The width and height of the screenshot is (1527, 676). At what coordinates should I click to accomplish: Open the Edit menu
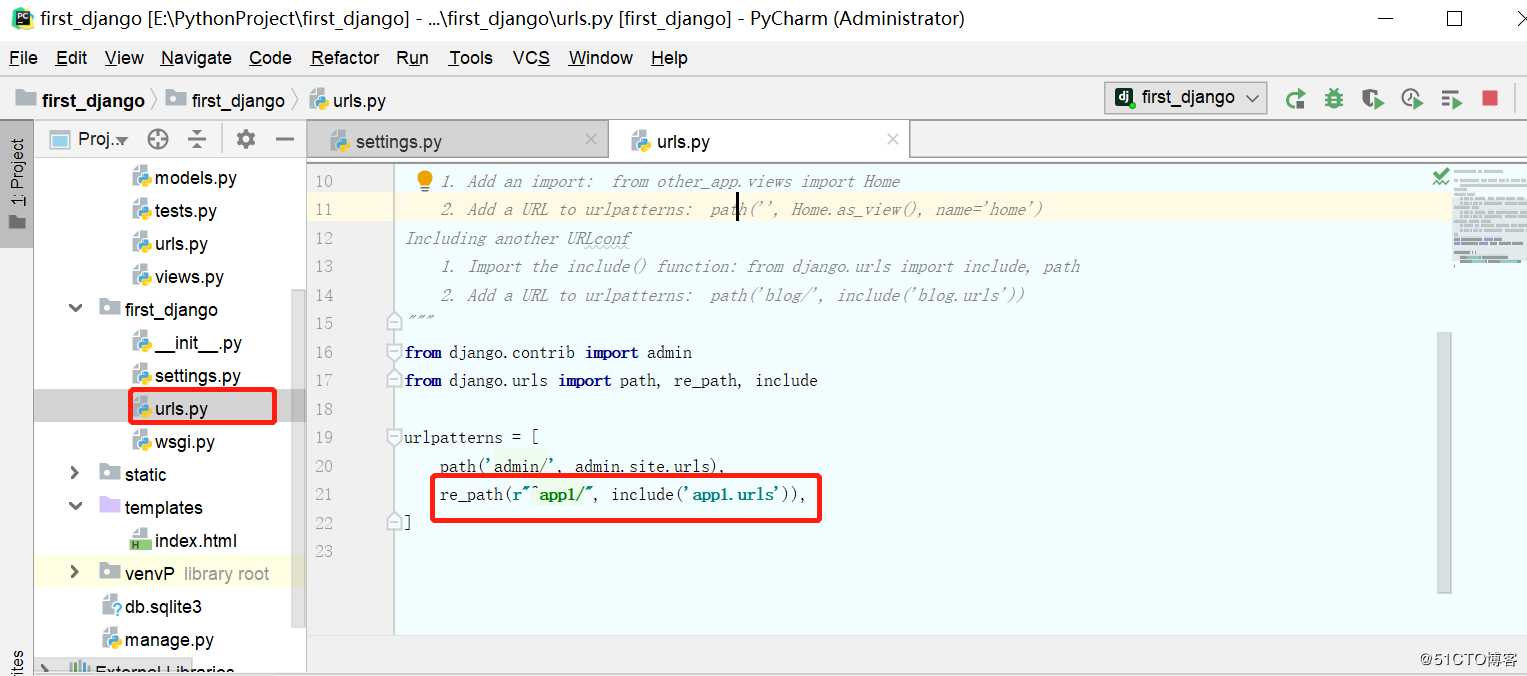[x=71, y=58]
